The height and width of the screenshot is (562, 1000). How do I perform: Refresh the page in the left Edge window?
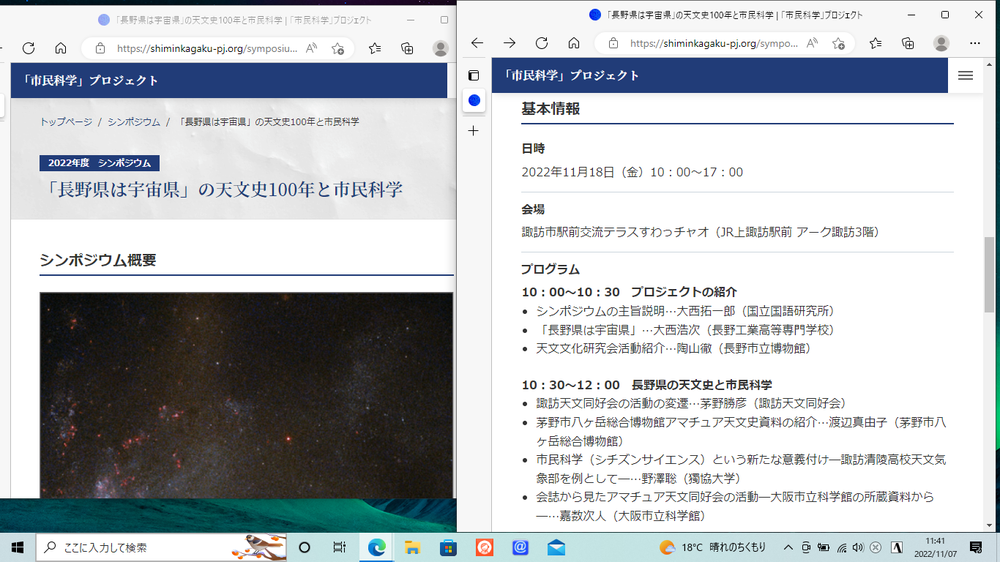(28, 48)
